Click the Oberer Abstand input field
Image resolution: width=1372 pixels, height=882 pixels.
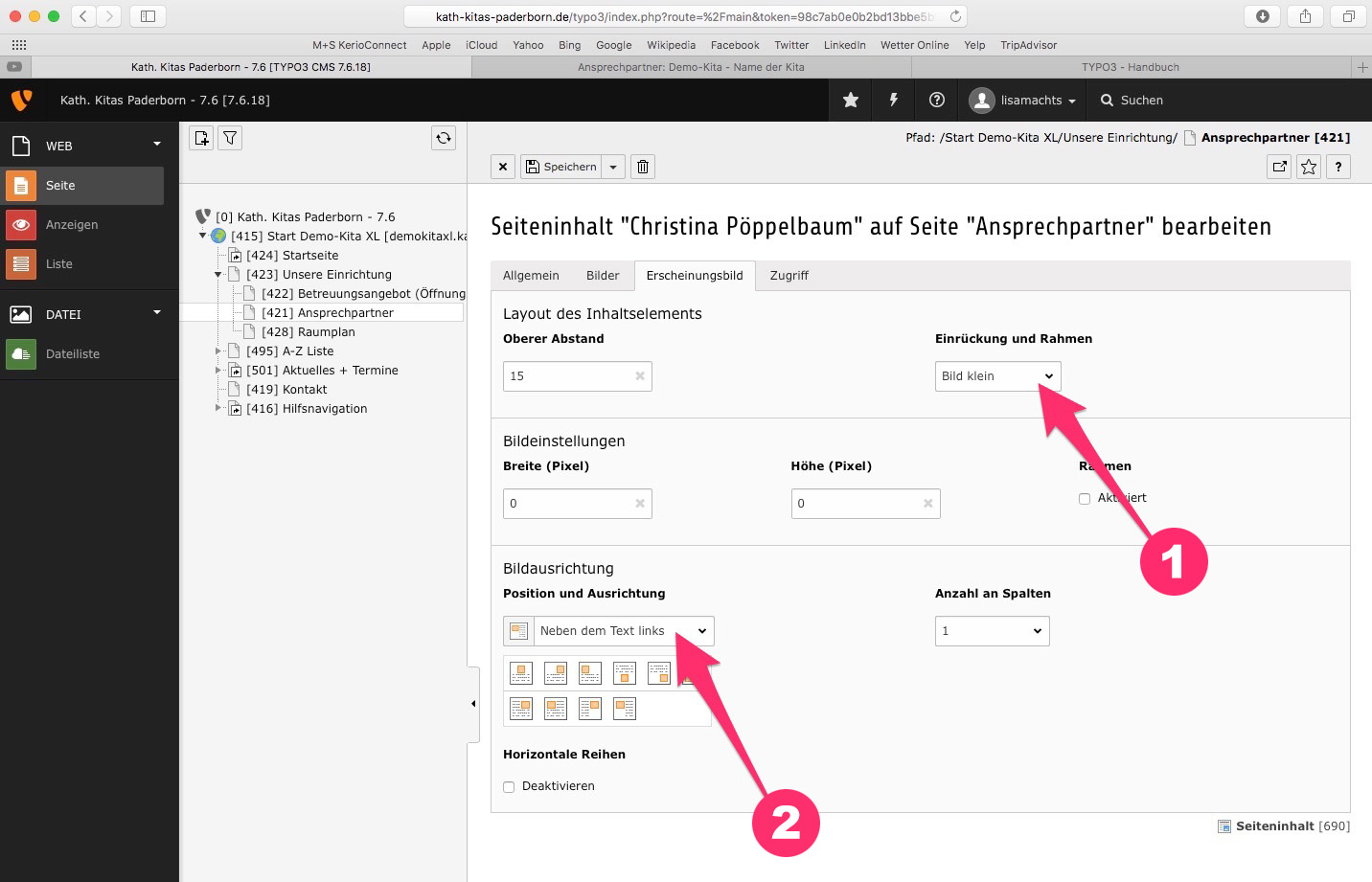(x=567, y=376)
